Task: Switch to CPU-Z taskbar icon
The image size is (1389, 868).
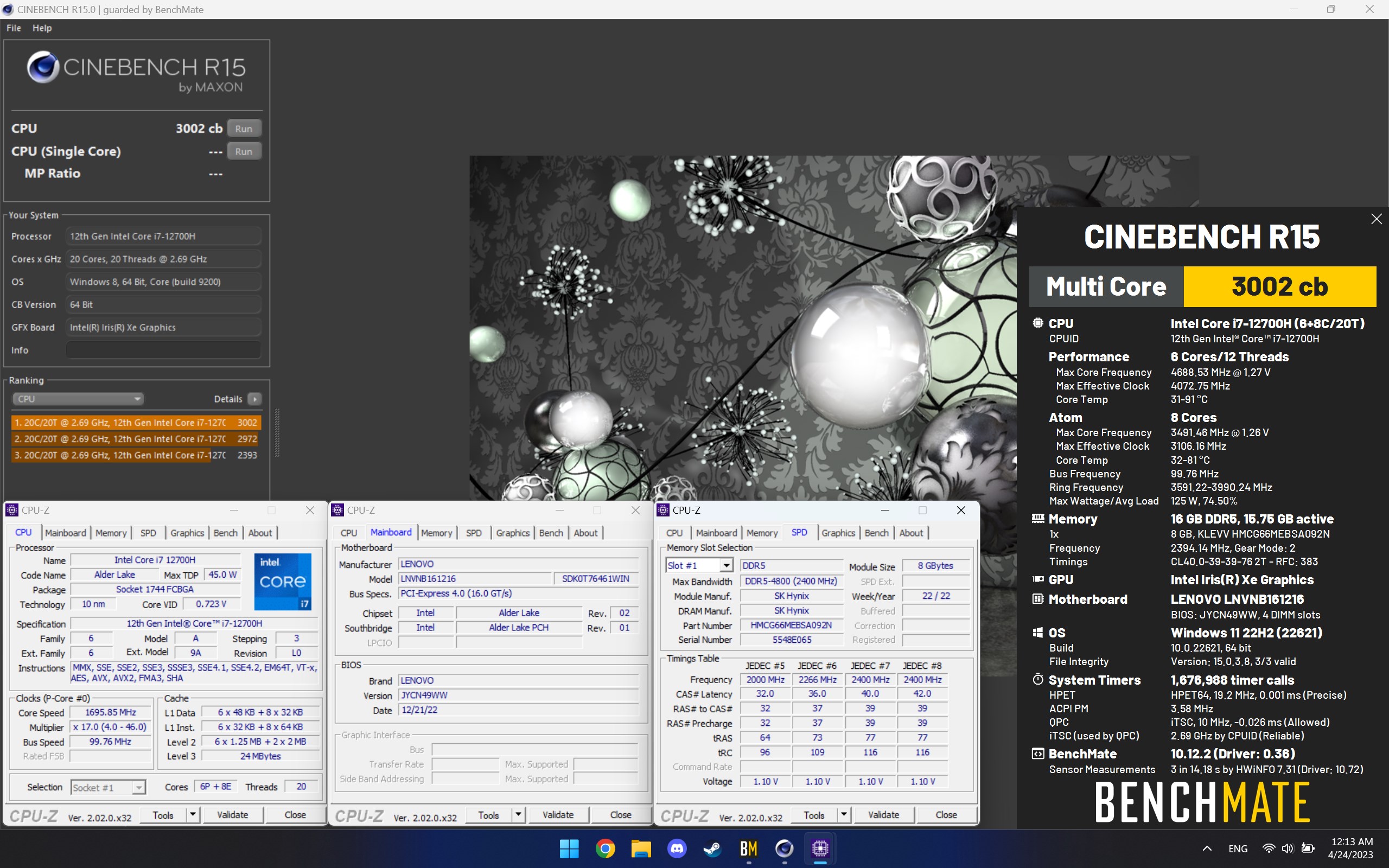Action: 820,848
